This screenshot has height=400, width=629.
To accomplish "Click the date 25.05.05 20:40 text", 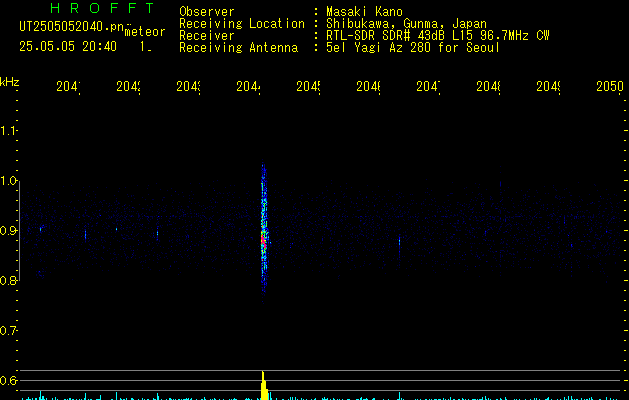I will tap(68, 47).
